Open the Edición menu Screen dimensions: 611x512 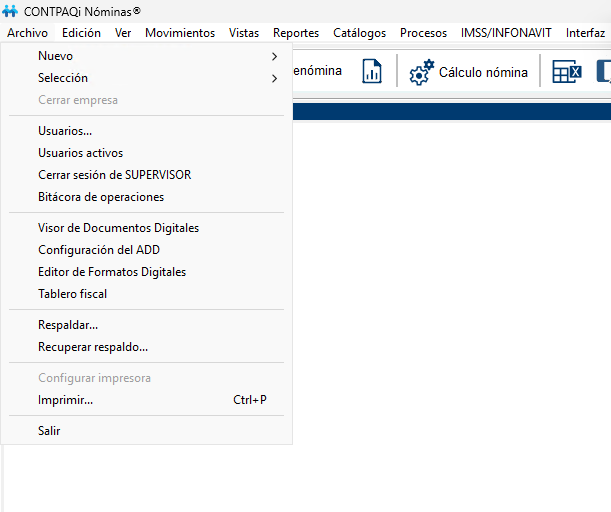pos(81,33)
